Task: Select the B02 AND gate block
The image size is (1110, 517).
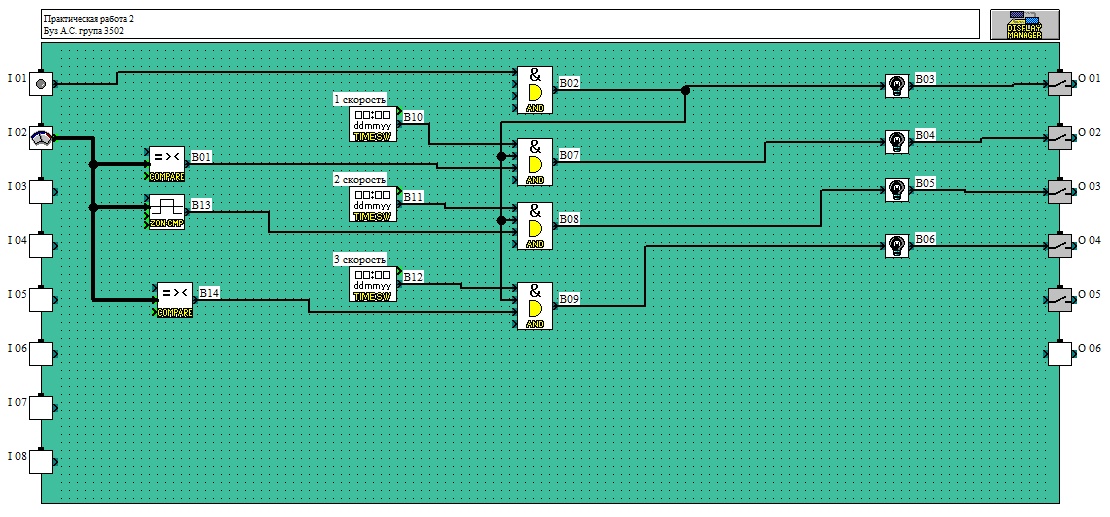Action: coord(535,90)
